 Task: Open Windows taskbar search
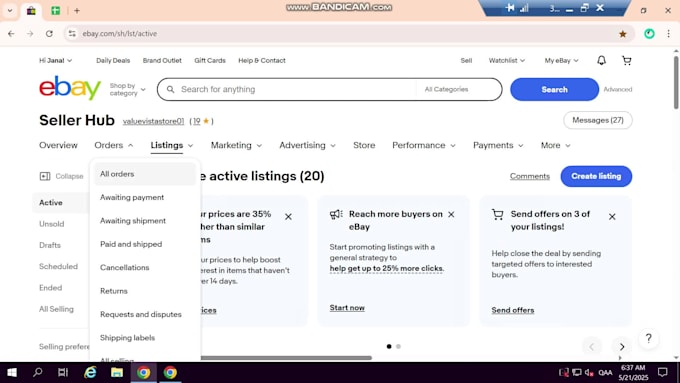click(38, 372)
